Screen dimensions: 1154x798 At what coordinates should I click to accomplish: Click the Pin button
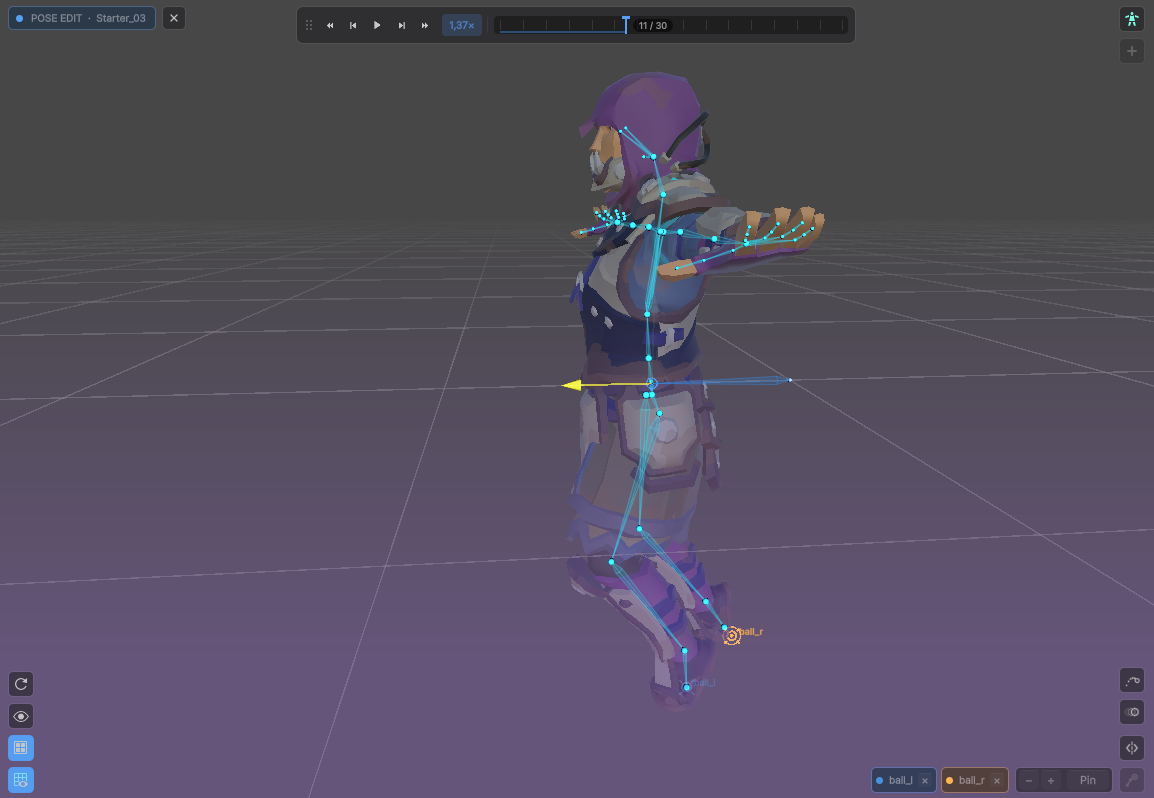coord(1087,780)
